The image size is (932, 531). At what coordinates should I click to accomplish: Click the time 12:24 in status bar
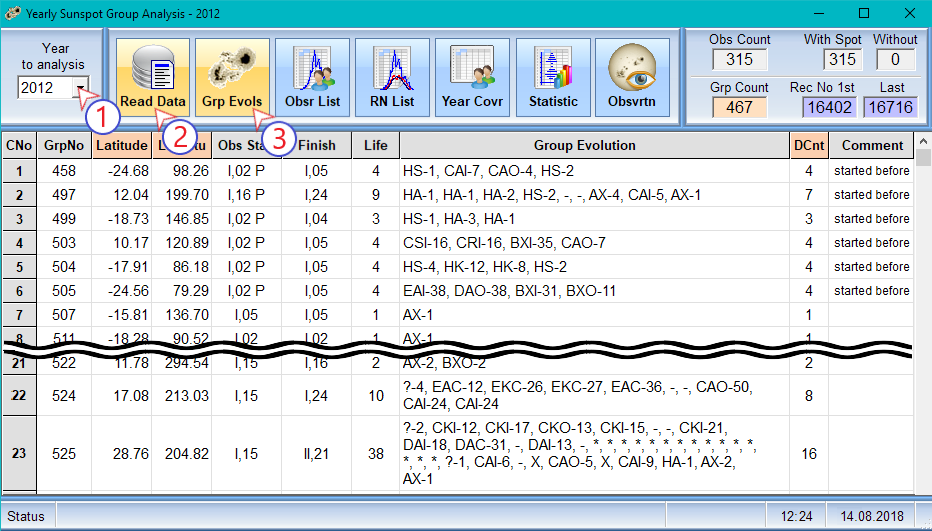click(796, 516)
